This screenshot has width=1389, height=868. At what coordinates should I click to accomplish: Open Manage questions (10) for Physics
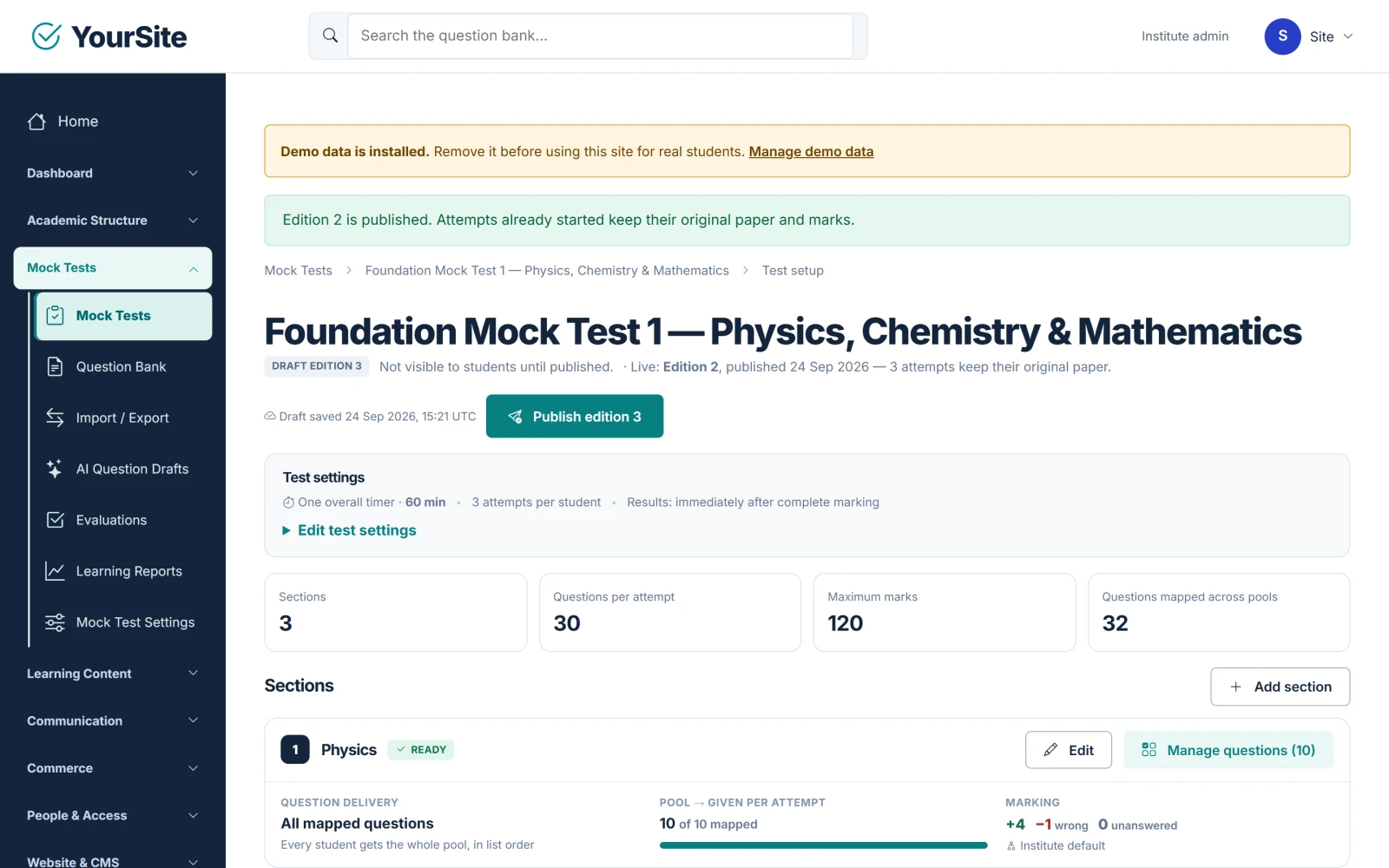coord(1228,750)
